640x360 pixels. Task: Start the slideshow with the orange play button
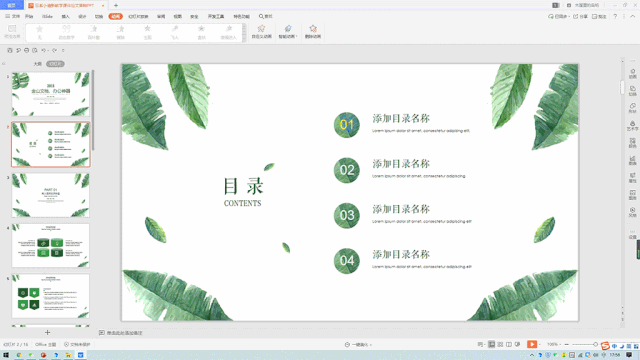point(532,344)
